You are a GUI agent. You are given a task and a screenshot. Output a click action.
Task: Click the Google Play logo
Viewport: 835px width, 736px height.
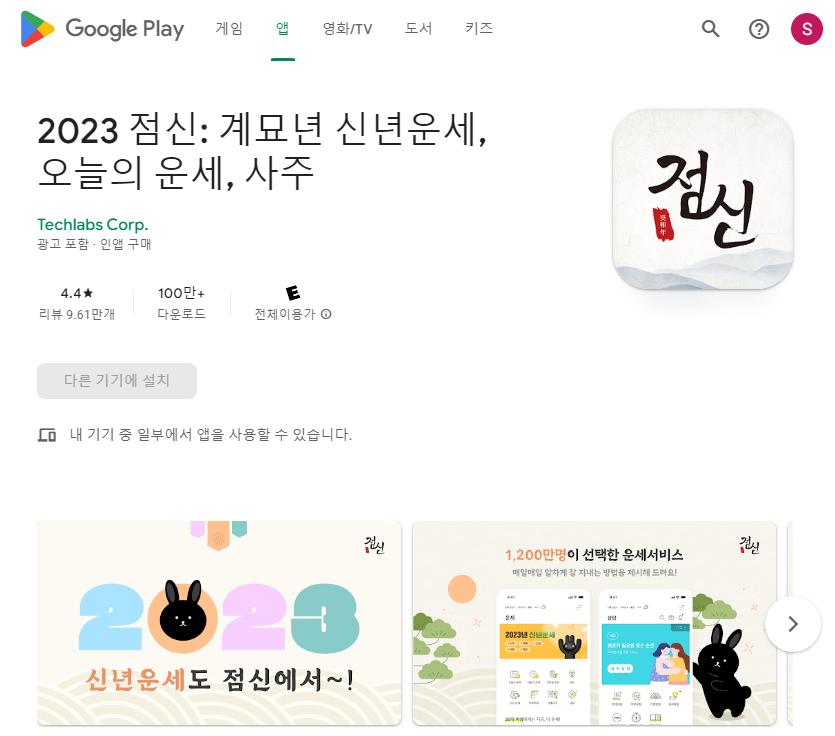(102, 29)
